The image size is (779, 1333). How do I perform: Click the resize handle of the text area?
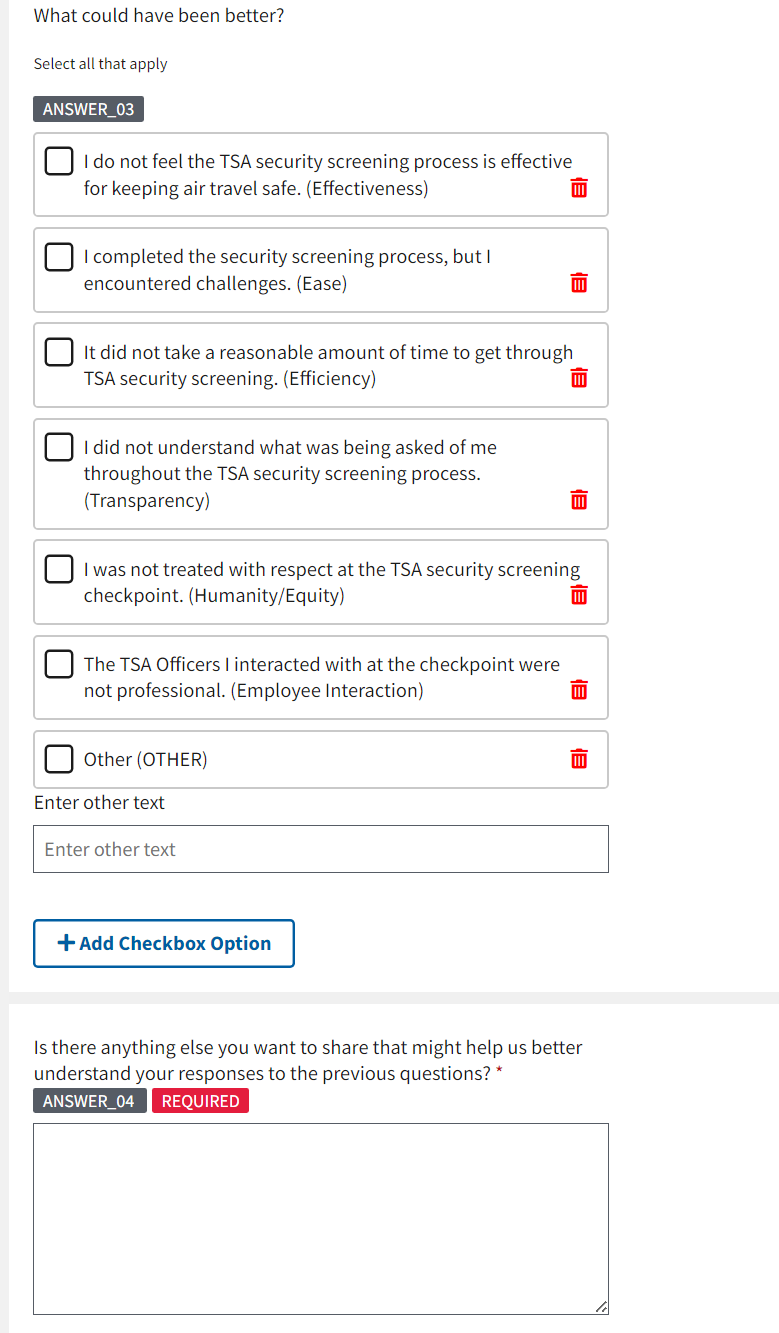(x=600, y=1306)
